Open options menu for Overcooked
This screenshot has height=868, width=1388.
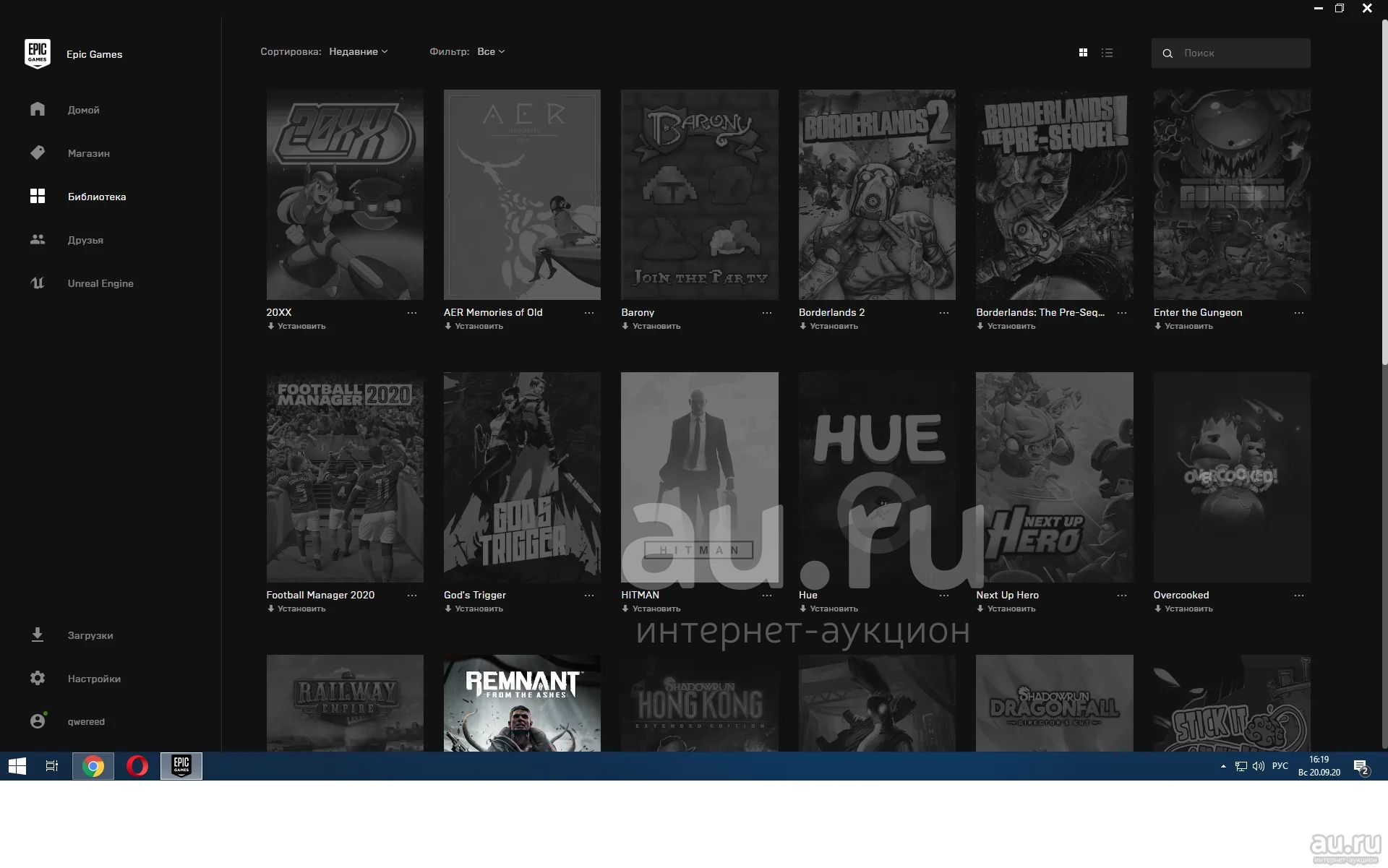[x=1299, y=596]
